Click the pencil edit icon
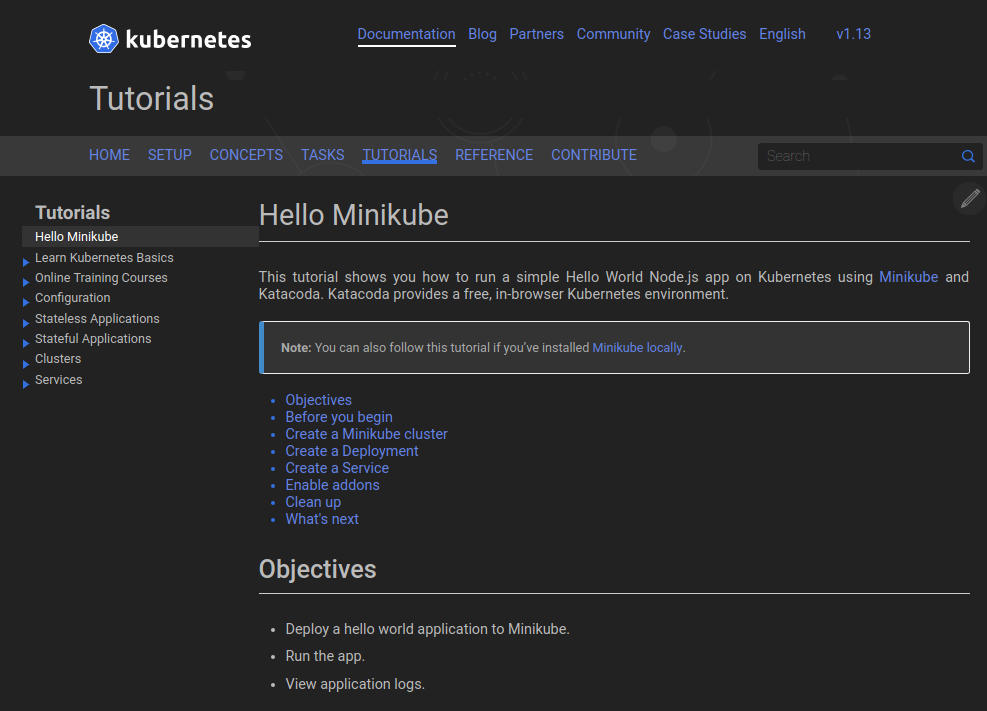The image size is (987, 711). pos(968,199)
